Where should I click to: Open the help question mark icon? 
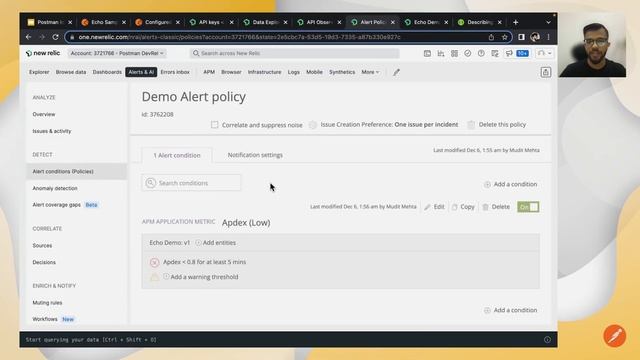[x=481, y=53]
